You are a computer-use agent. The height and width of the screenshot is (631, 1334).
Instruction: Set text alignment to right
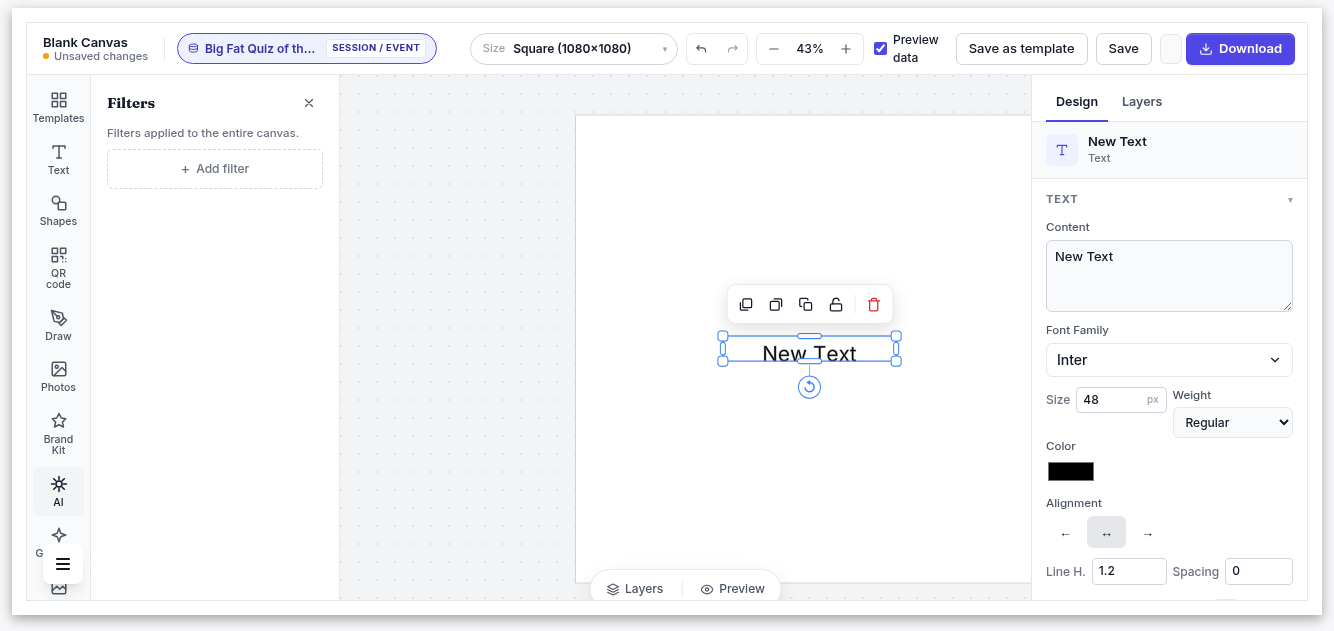(1147, 533)
